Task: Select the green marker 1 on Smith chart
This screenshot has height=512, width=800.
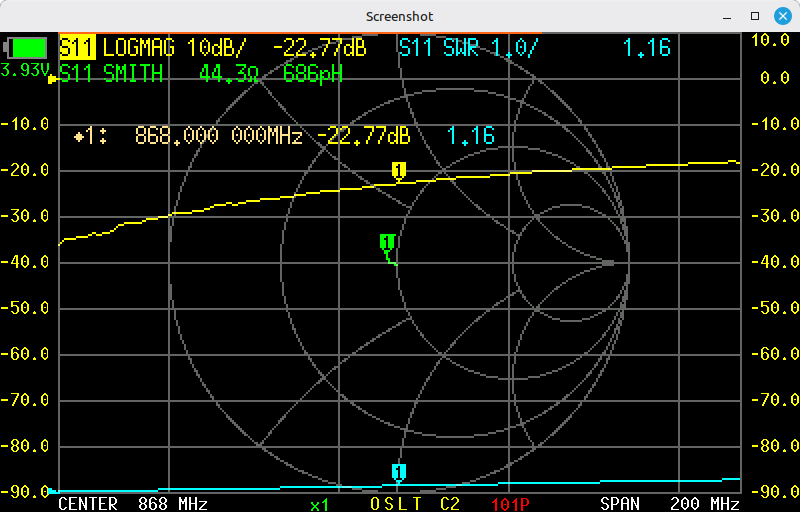Action: pyautogui.click(x=387, y=242)
